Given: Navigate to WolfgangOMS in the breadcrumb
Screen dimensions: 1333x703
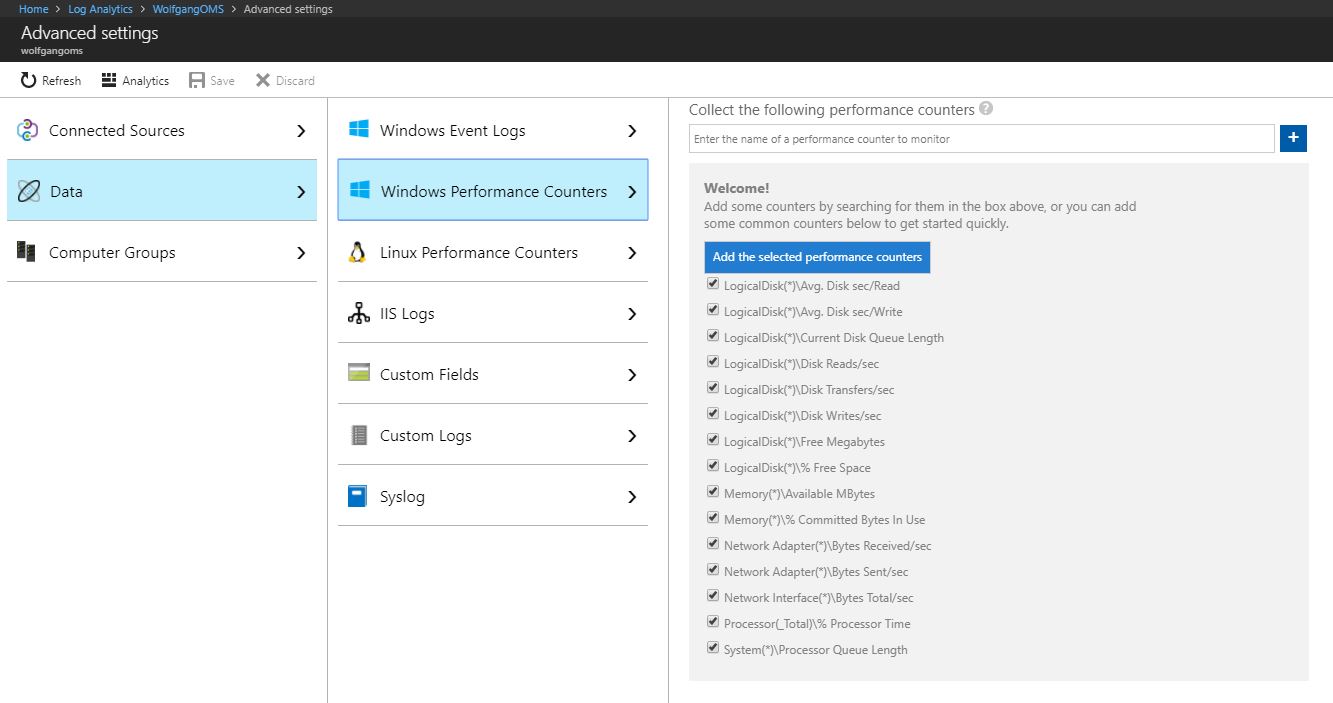Looking at the screenshot, I should [x=187, y=8].
